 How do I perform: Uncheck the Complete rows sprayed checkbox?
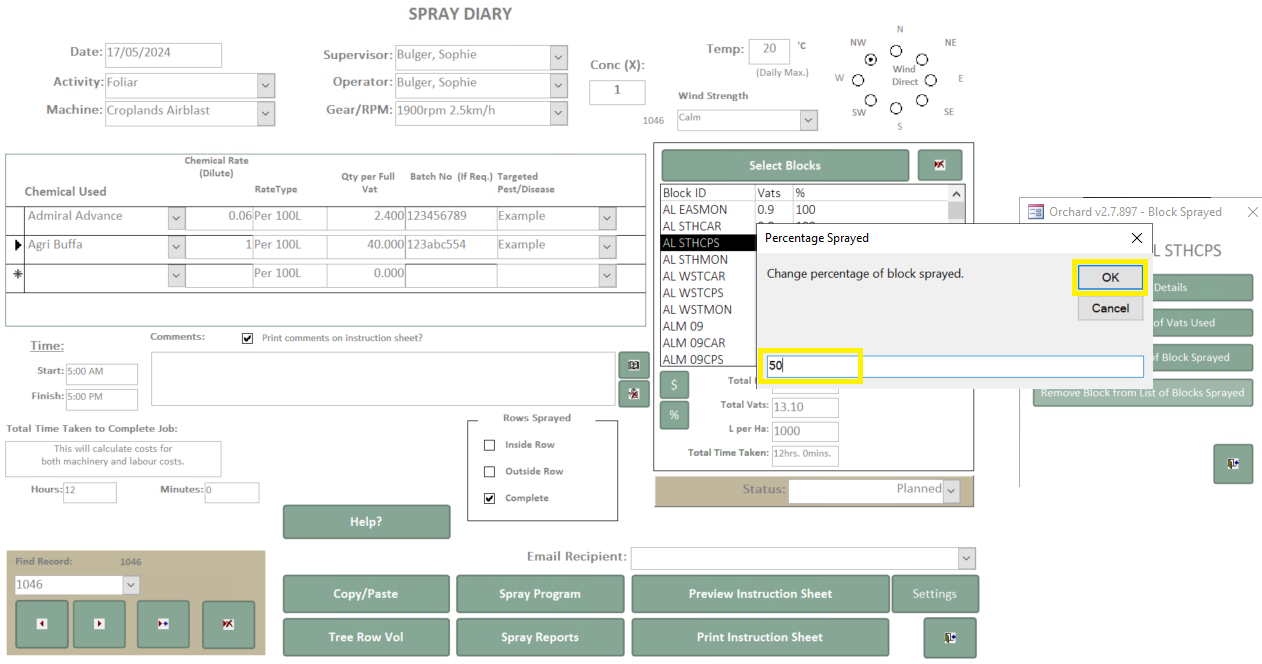click(489, 498)
